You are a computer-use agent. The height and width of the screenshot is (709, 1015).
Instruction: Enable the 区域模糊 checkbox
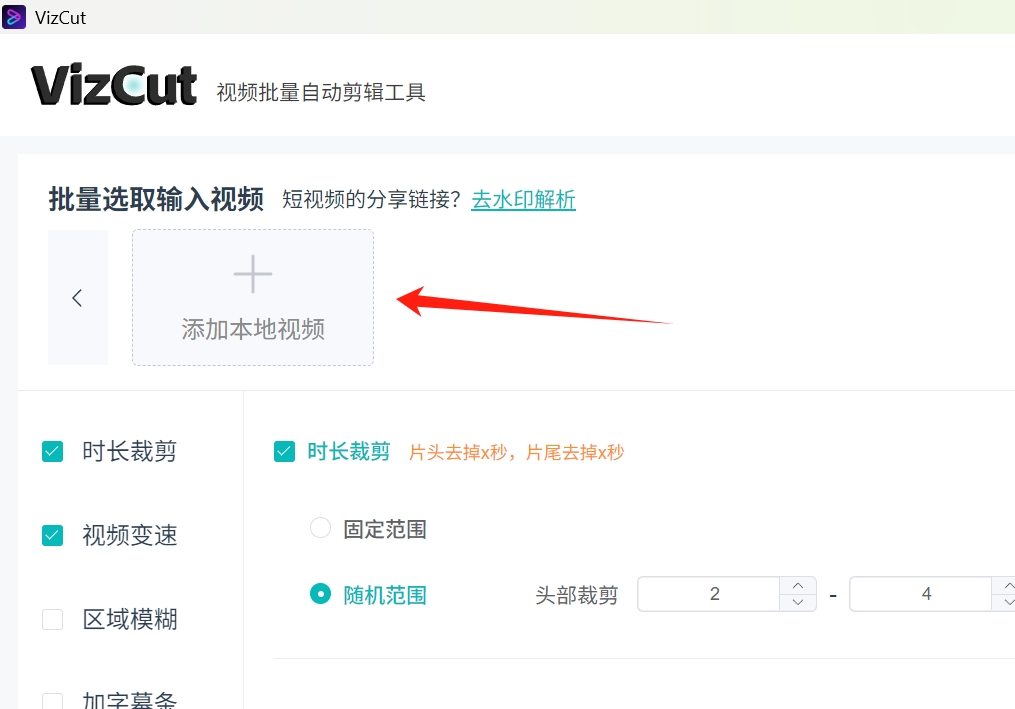coord(52,619)
